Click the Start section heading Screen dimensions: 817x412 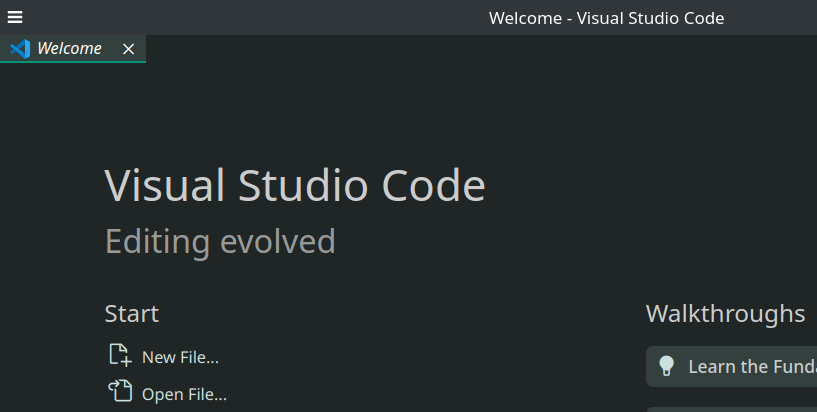(131, 314)
